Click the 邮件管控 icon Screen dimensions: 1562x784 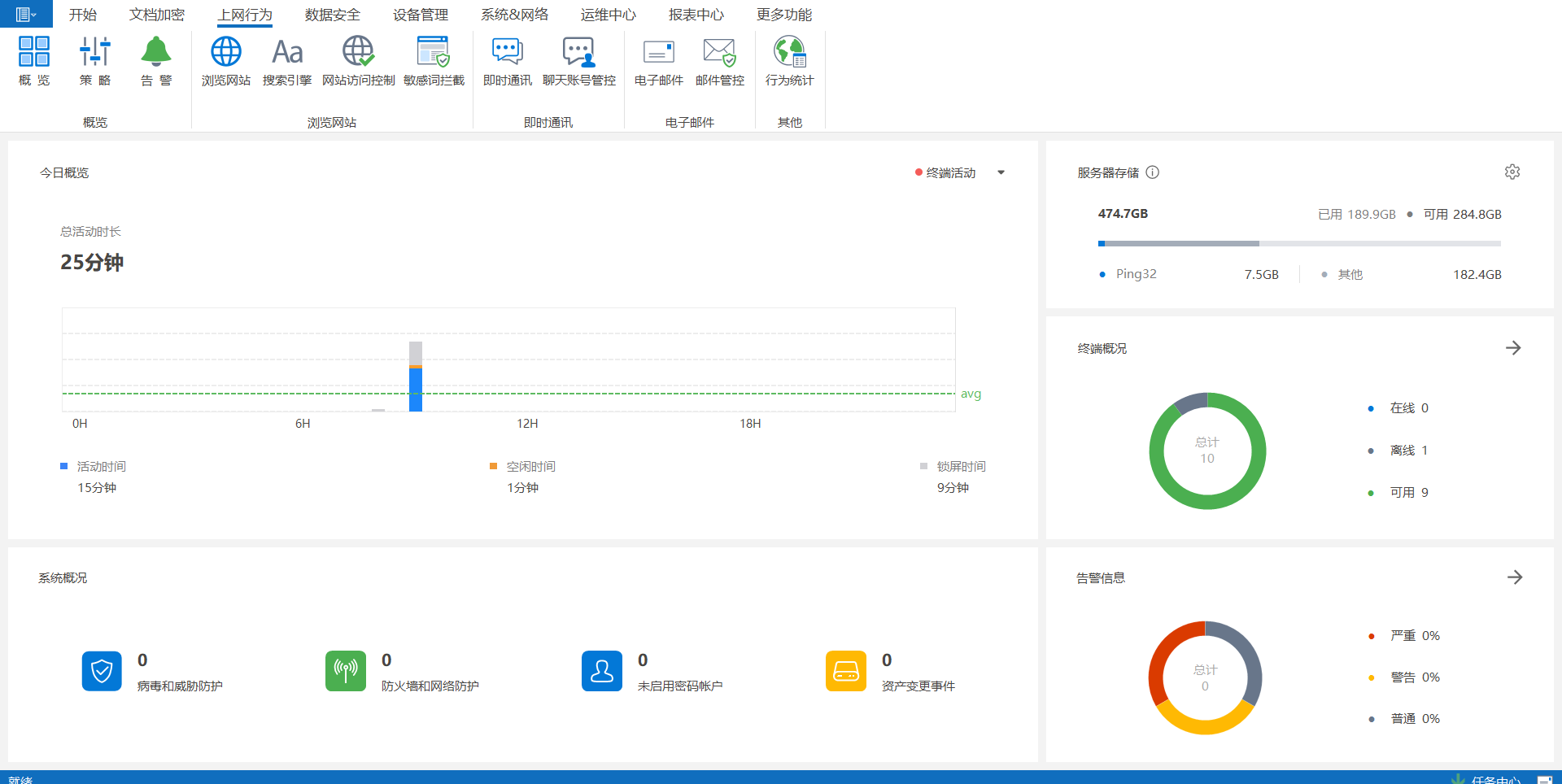click(x=719, y=60)
